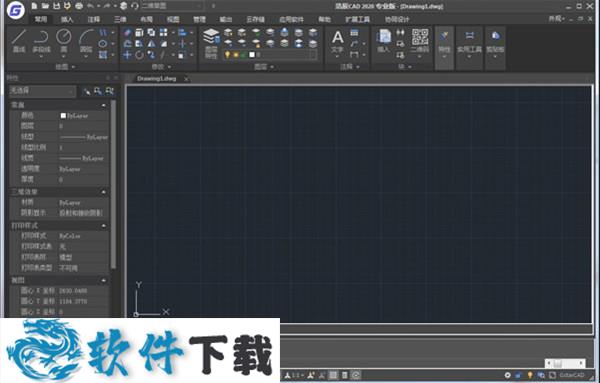Click the Insert block (插入) tool

click(x=383, y=41)
